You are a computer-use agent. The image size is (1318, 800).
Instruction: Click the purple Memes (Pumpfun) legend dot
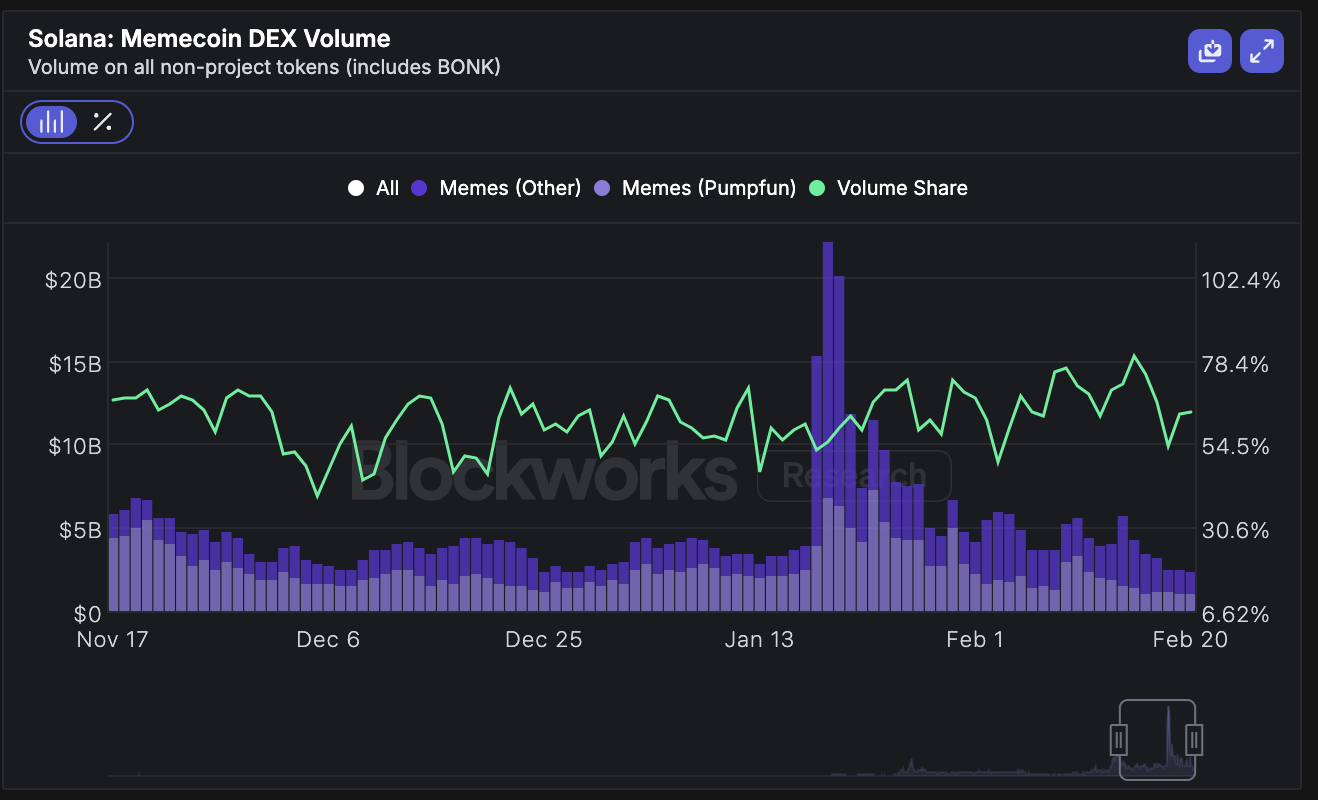[602, 187]
